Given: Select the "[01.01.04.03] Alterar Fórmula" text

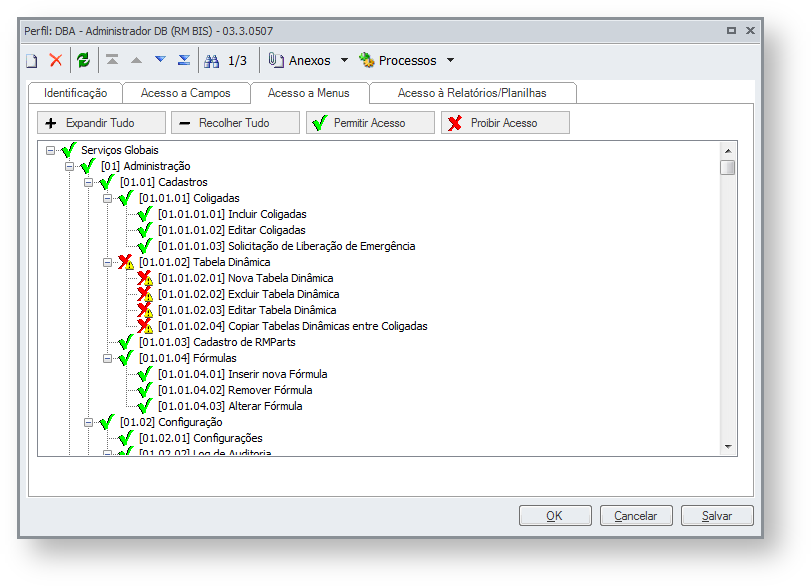Looking at the screenshot, I should coord(230,406).
